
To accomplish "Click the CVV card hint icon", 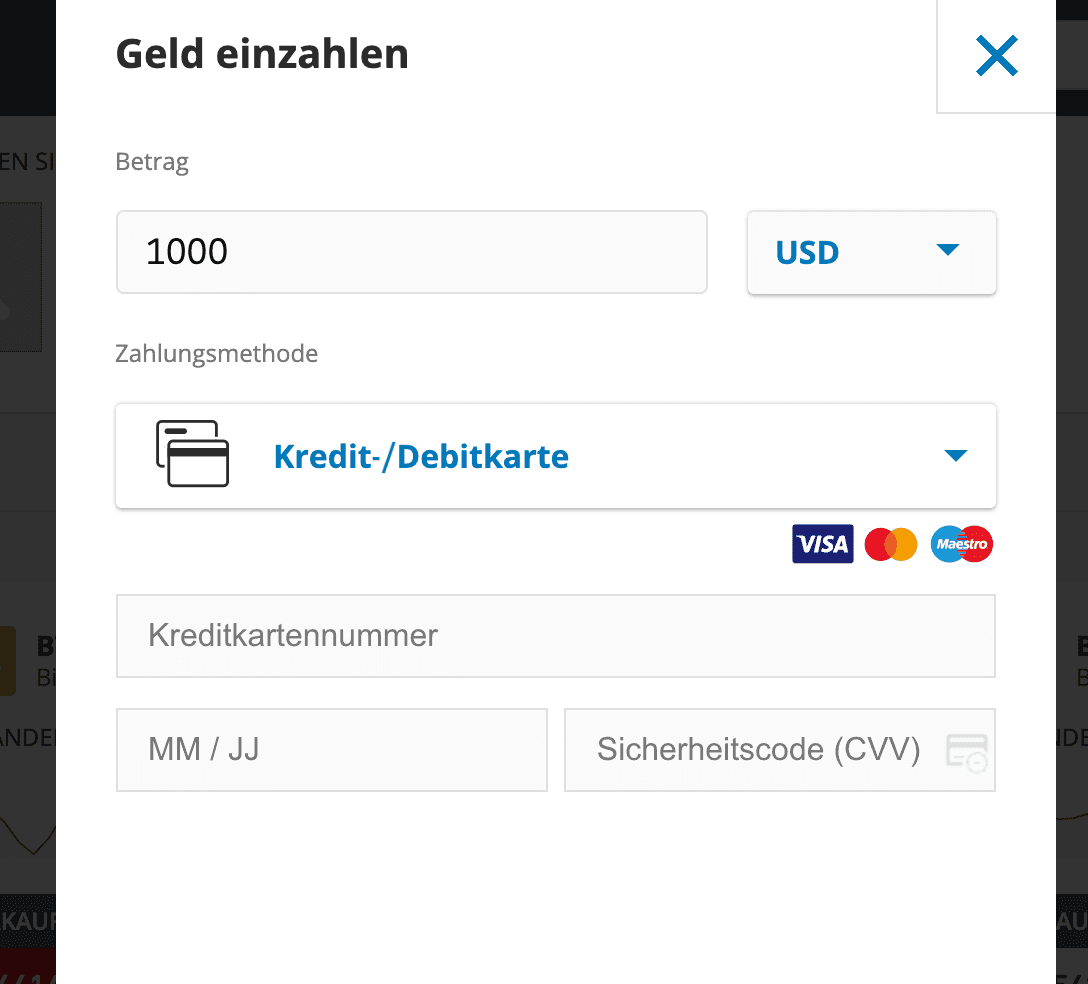I will (967, 752).
